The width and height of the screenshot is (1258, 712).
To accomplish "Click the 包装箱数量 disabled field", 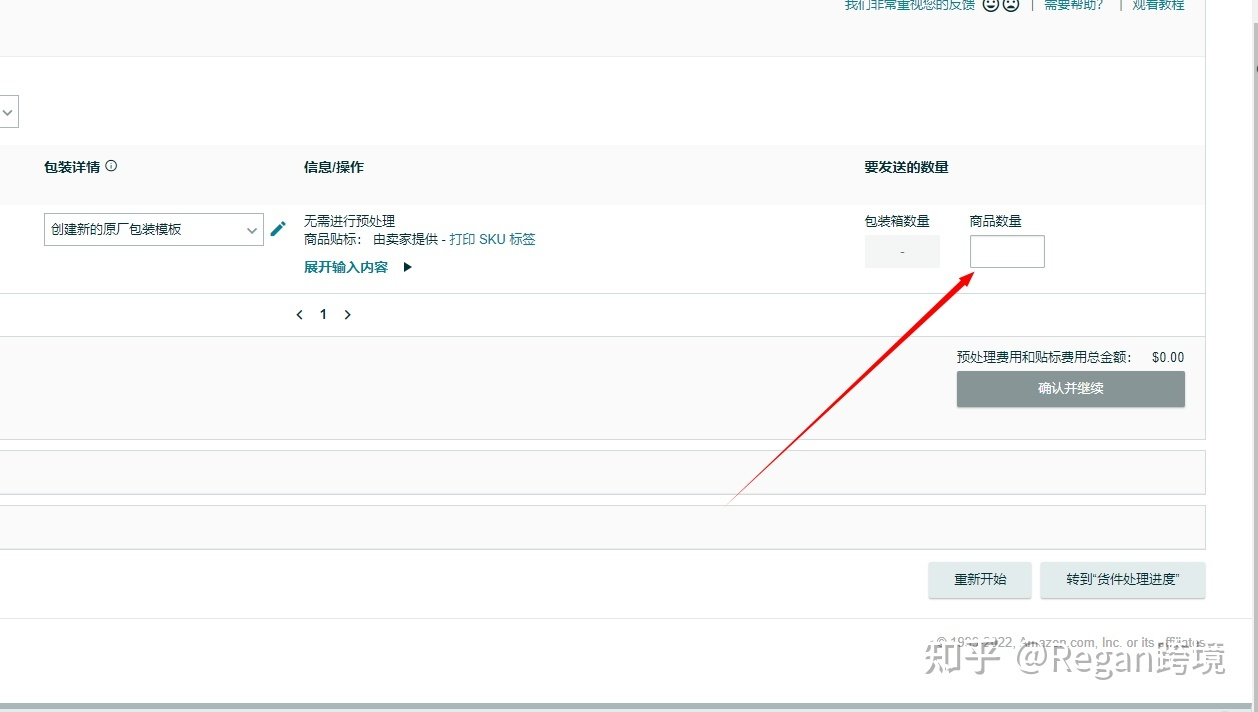I will (902, 252).
